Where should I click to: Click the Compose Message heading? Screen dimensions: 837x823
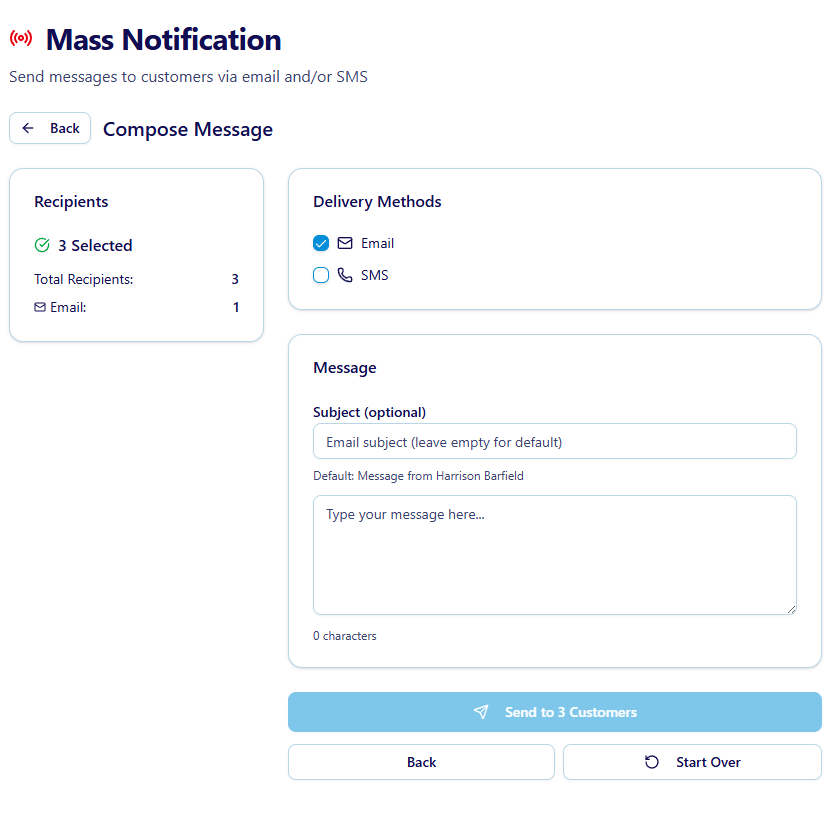pyautogui.click(x=188, y=129)
